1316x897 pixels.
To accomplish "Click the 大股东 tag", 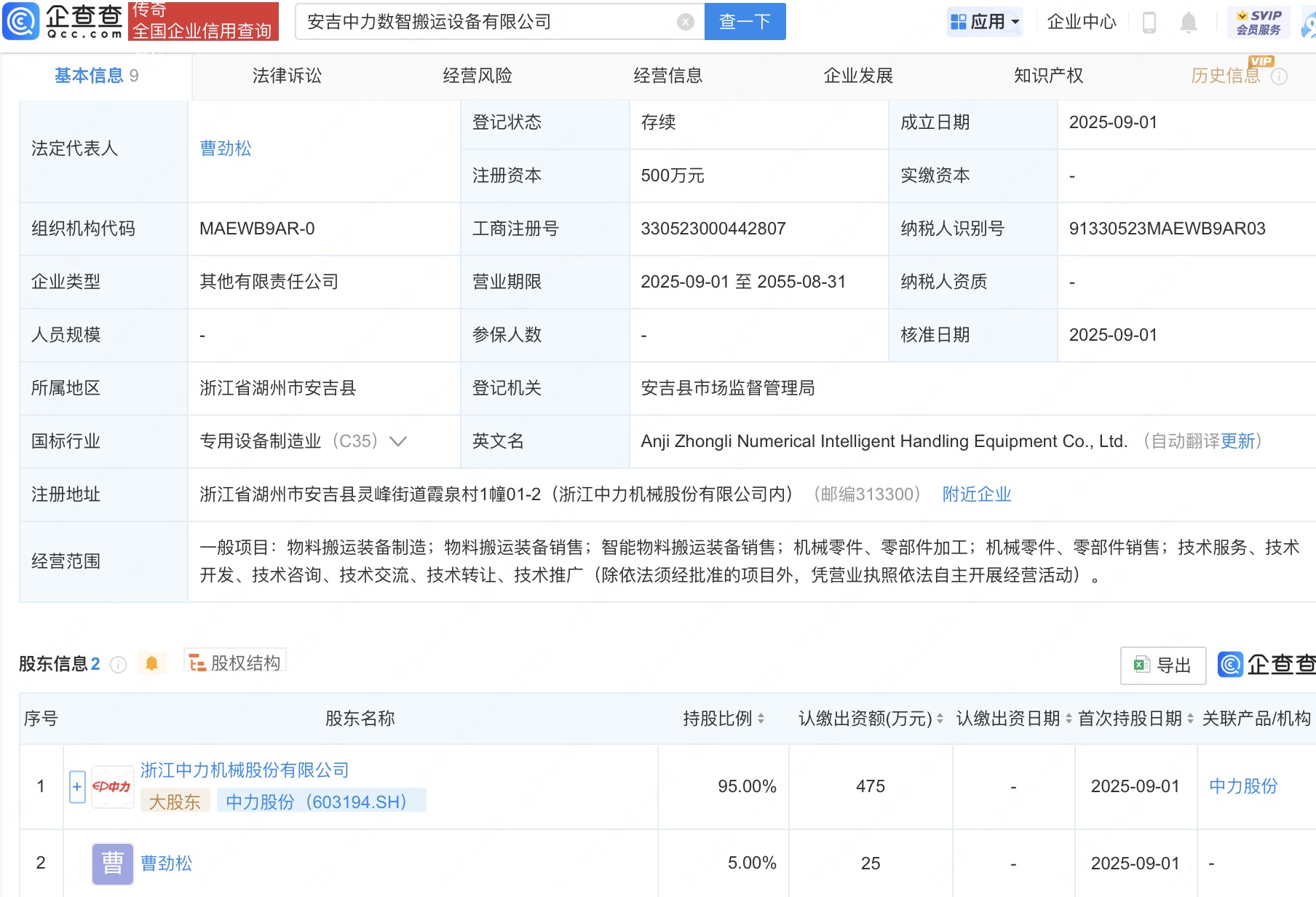I will 175,802.
